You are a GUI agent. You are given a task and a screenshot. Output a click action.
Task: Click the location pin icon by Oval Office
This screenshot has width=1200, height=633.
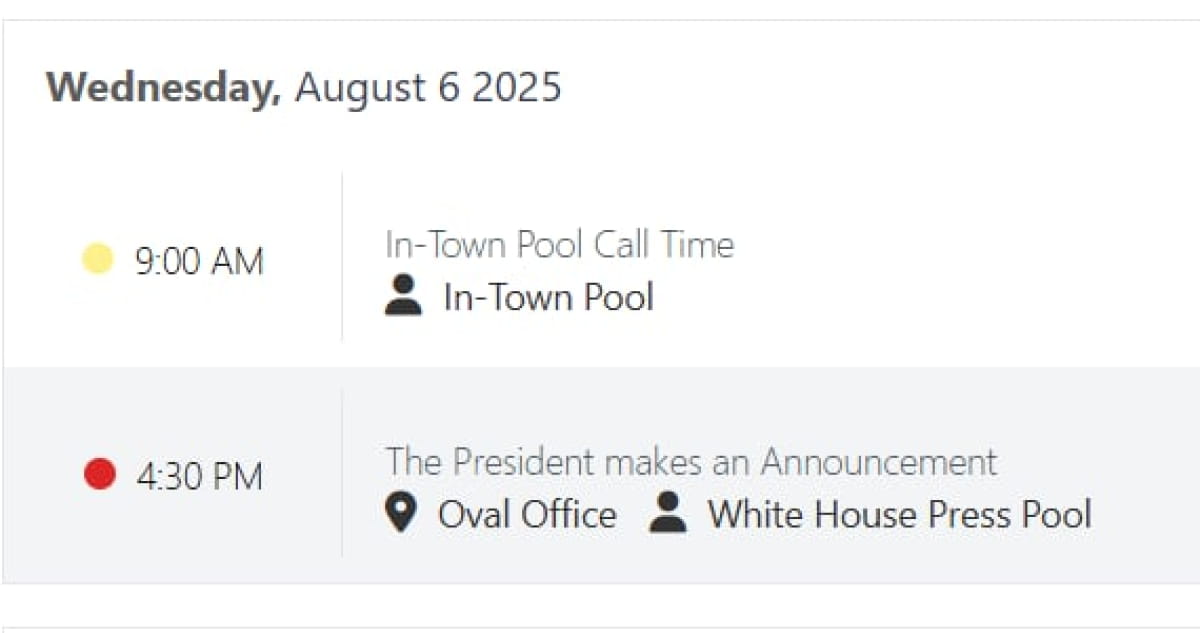tap(401, 513)
